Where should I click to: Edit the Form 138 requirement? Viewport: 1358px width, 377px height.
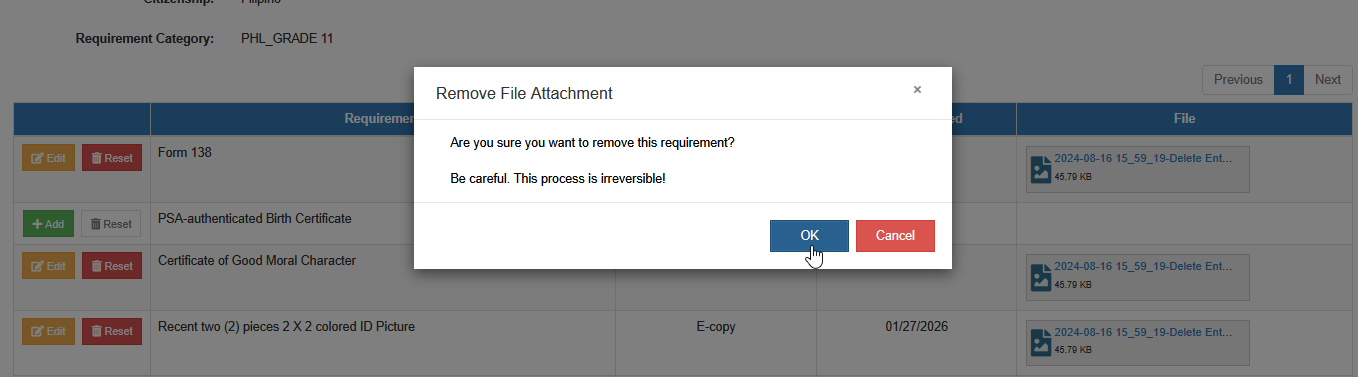(48, 158)
